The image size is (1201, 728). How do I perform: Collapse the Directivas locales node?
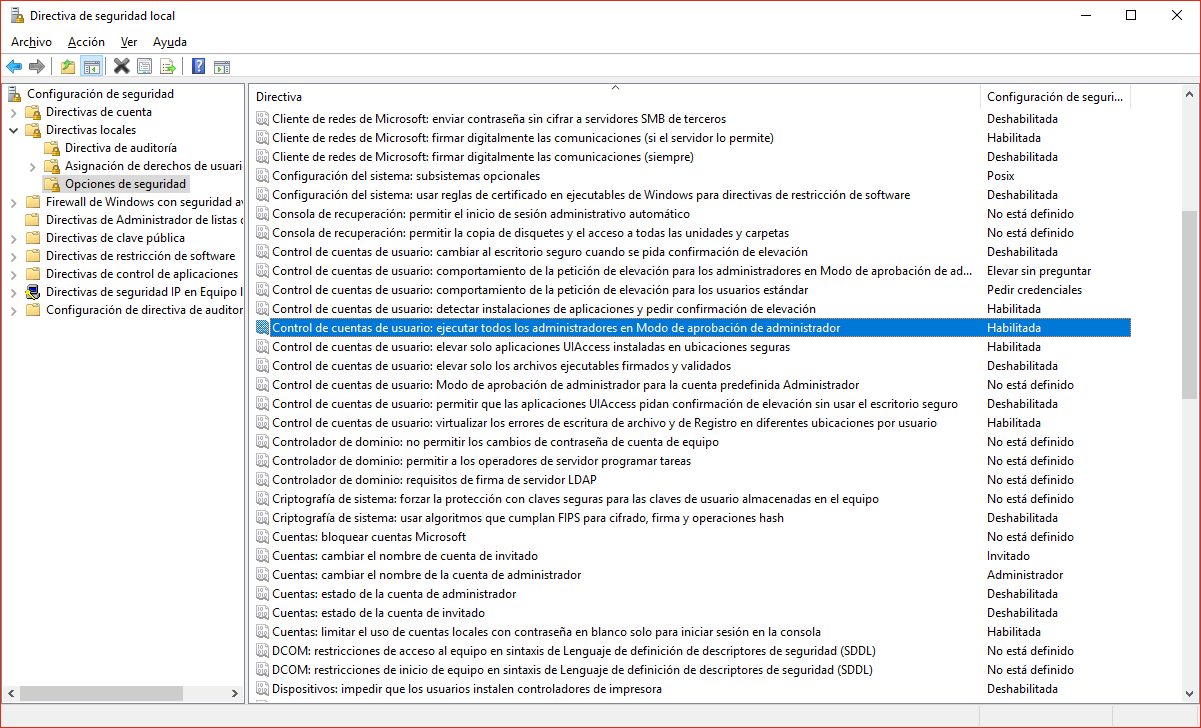[x=14, y=130]
